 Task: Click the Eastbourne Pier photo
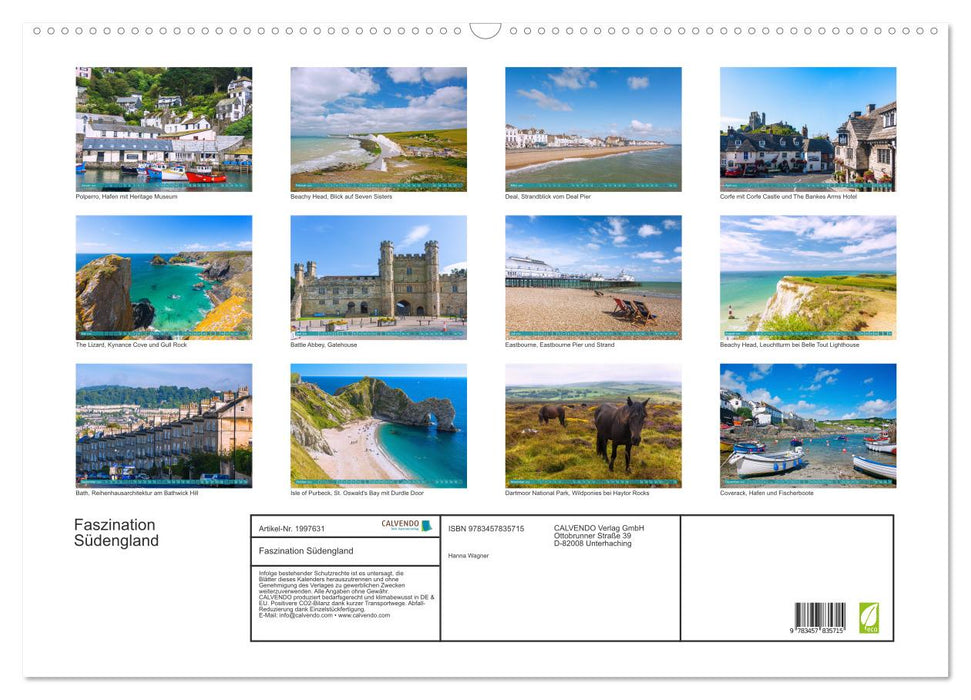click(593, 275)
